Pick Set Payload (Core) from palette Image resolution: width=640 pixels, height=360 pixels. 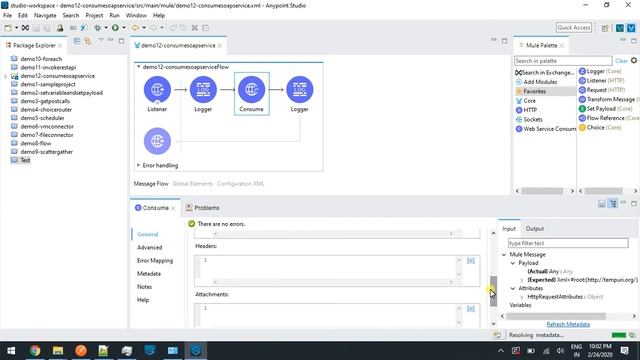tap(605, 109)
